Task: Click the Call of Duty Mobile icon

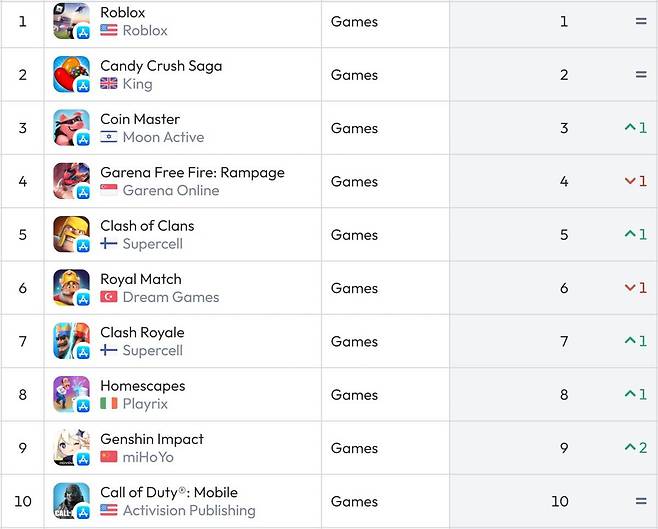Action: coord(71,500)
